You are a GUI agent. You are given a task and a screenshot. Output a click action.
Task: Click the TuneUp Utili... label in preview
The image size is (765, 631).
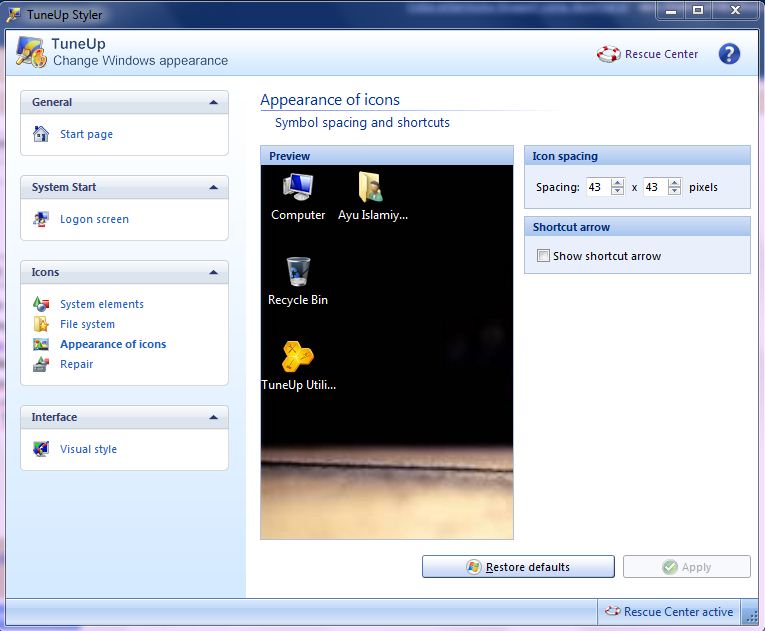click(299, 385)
